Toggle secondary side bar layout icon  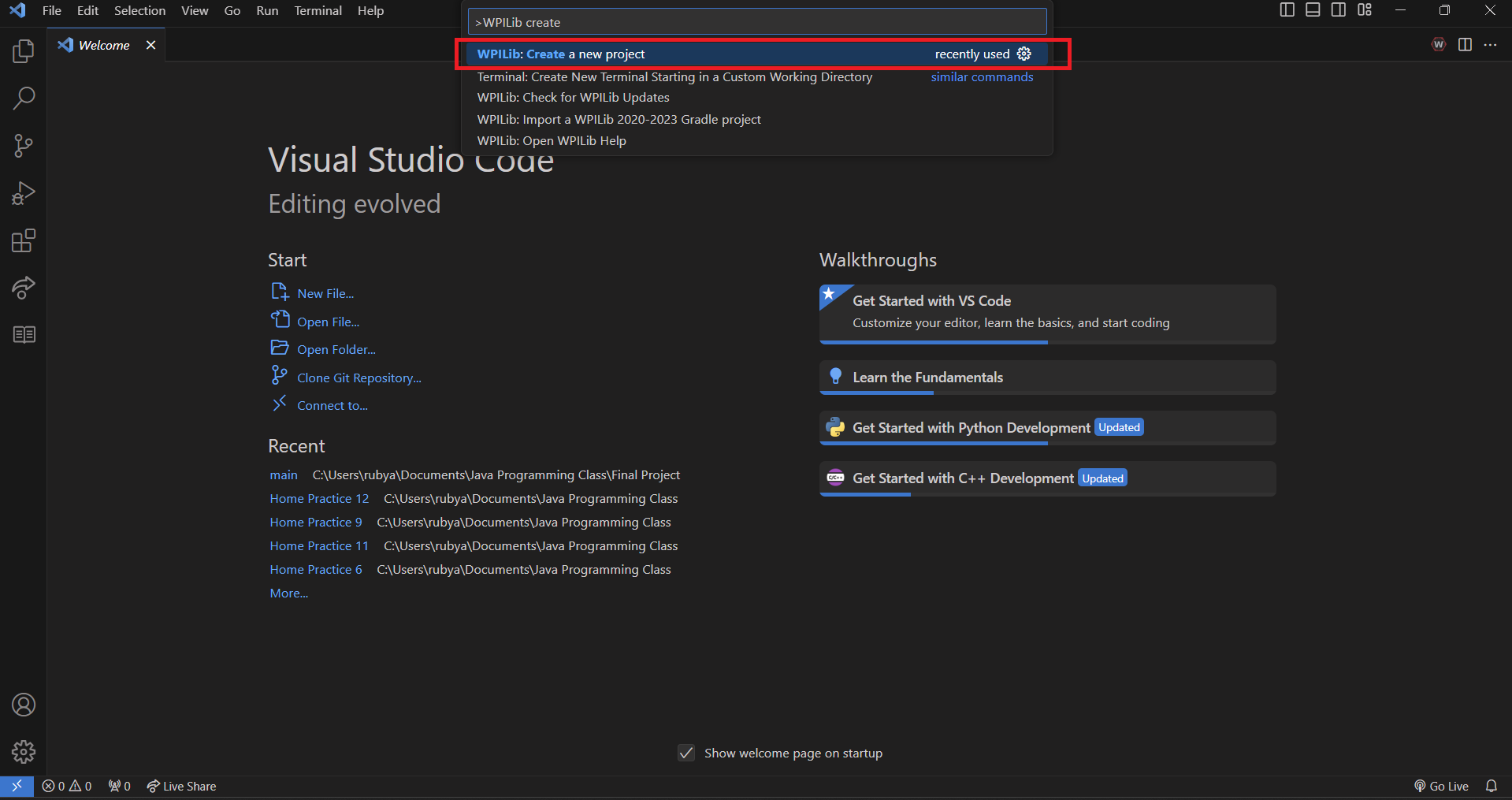click(x=1339, y=10)
